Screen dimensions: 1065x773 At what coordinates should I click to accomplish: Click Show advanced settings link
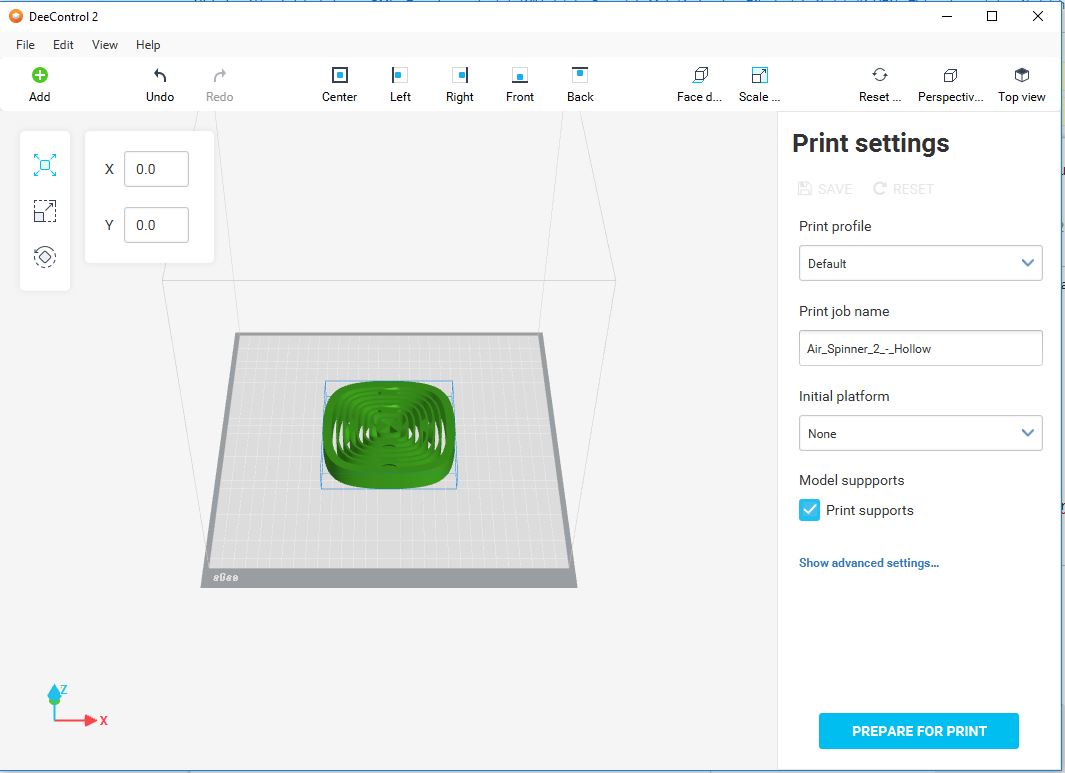point(868,563)
